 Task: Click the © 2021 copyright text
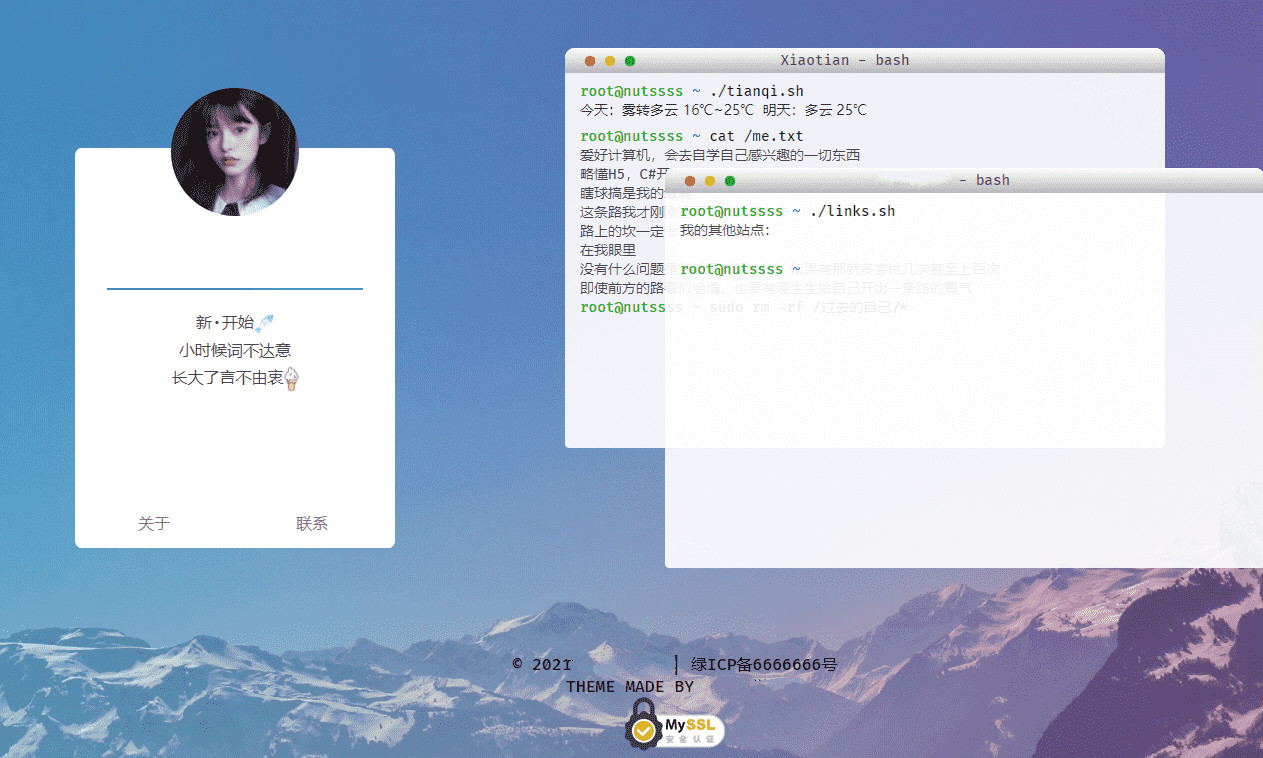point(542,664)
